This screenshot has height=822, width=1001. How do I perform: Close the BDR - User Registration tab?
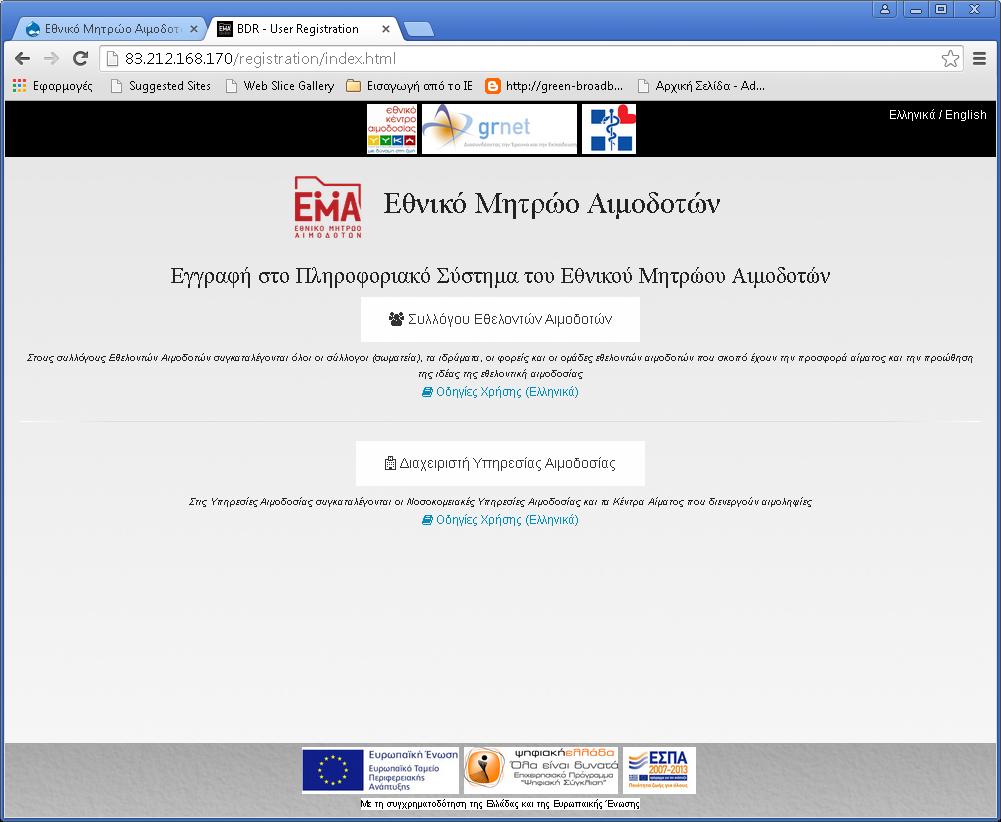[x=386, y=29]
